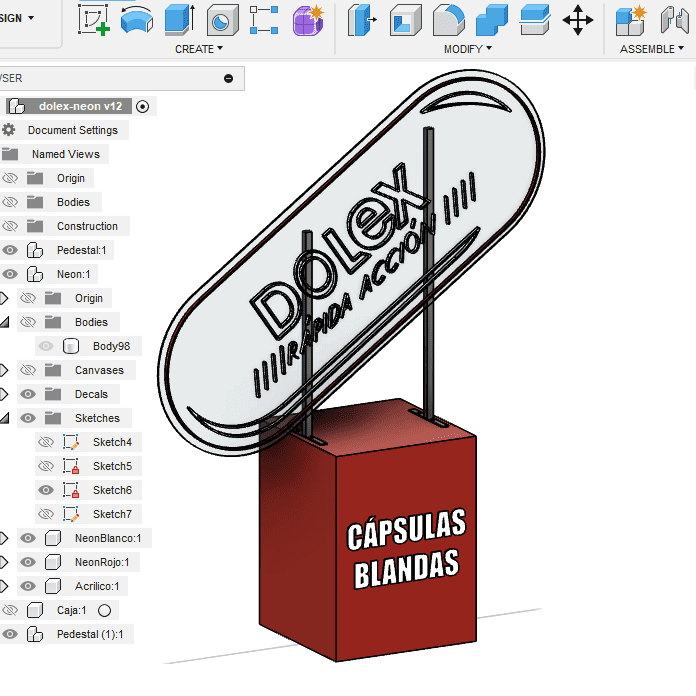The height and width of the screenshot is (696, 696).
Task: Collapse the Sketches folder
Action: [x=4, y=418]
